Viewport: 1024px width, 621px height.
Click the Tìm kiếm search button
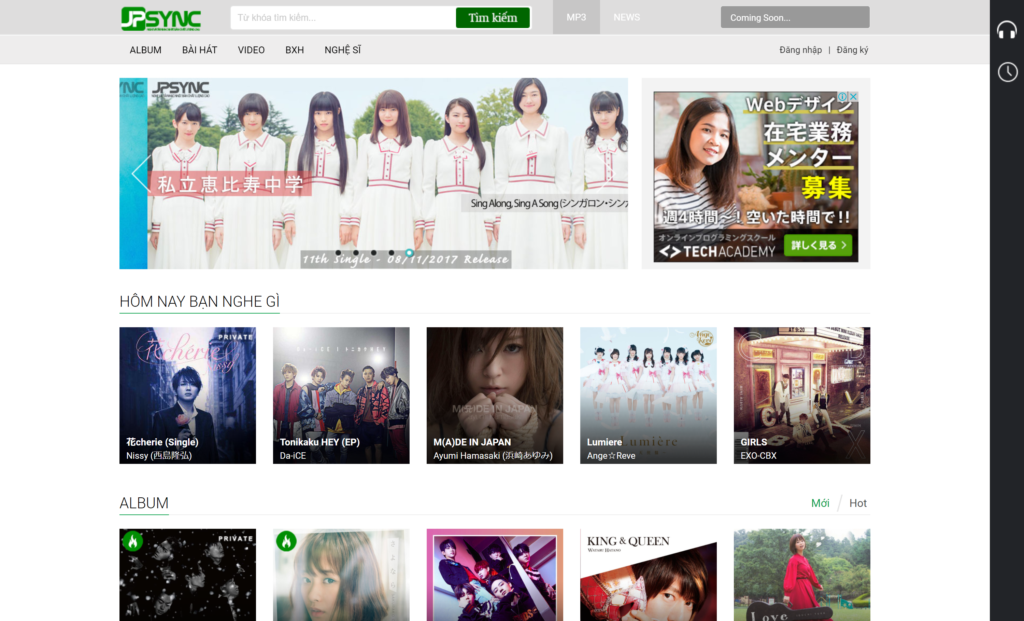[492, 18]
